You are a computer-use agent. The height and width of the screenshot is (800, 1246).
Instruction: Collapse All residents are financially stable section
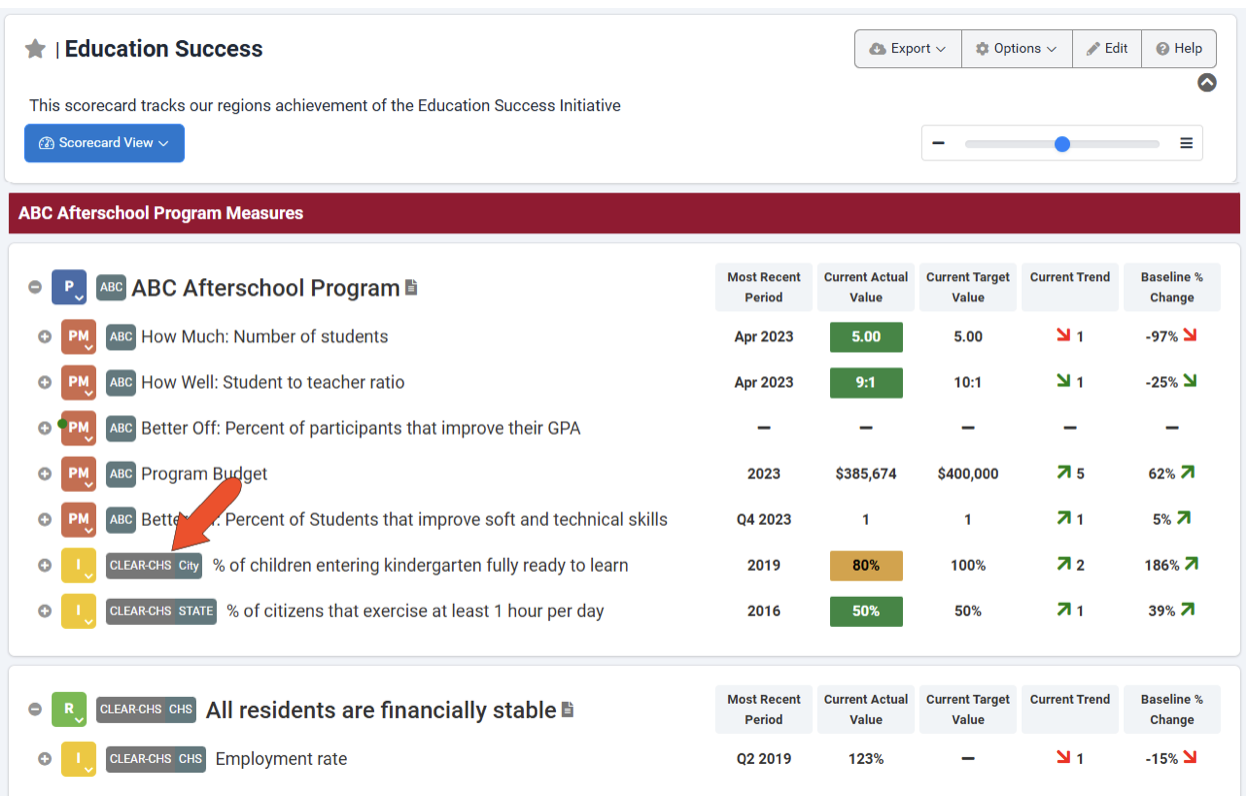pos(35,710)
